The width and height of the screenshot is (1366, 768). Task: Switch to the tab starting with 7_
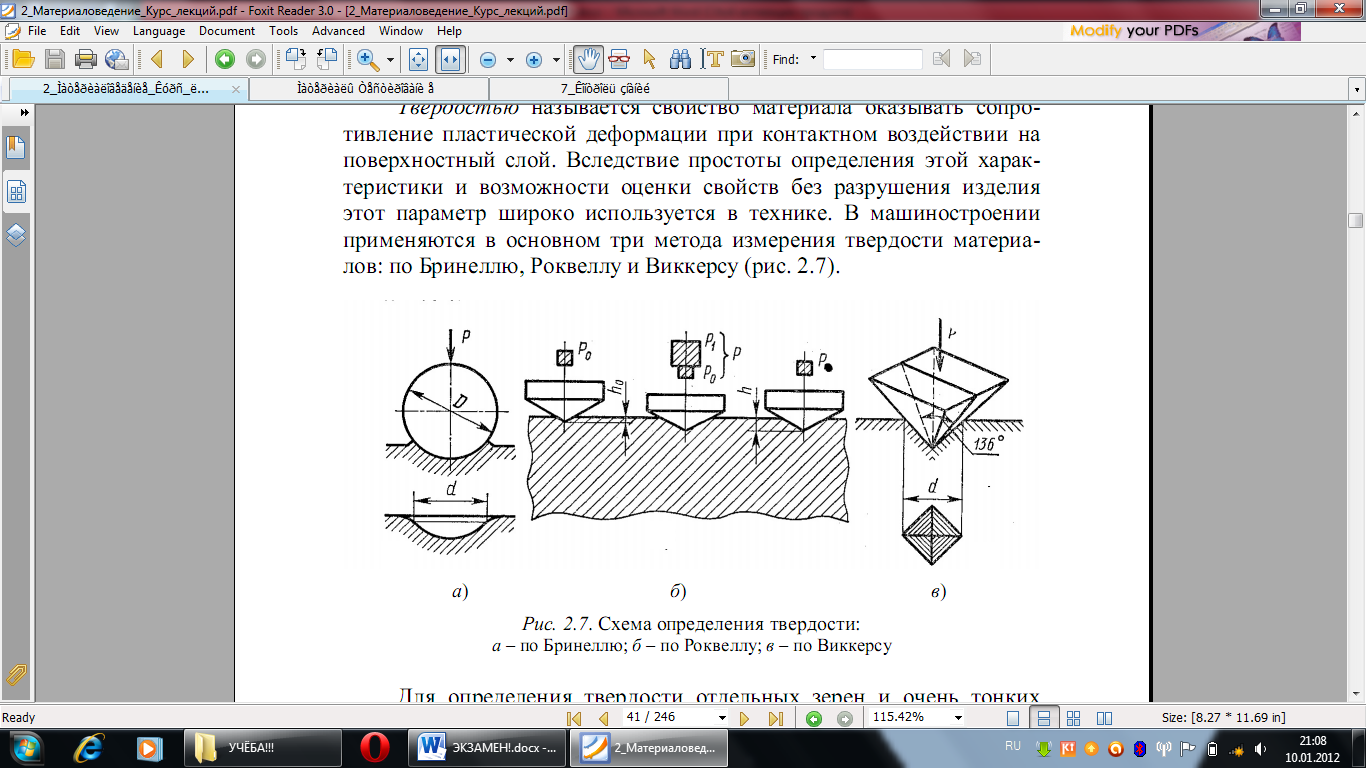pos(606,89)
